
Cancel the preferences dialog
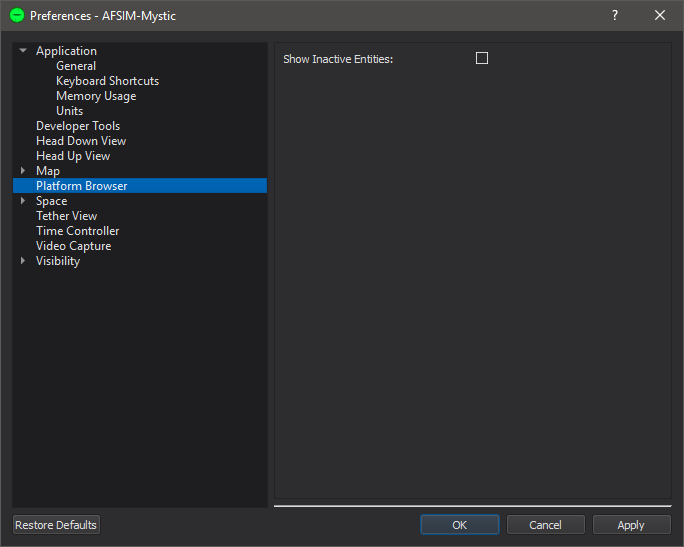tap(545, 524)
